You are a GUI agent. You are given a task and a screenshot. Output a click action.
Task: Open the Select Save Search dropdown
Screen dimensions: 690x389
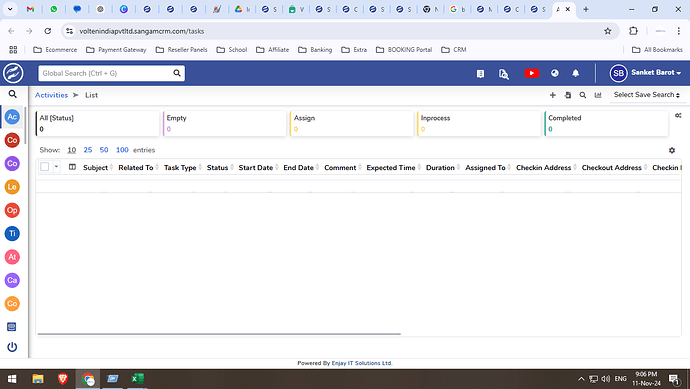click(x=647, y=95)
